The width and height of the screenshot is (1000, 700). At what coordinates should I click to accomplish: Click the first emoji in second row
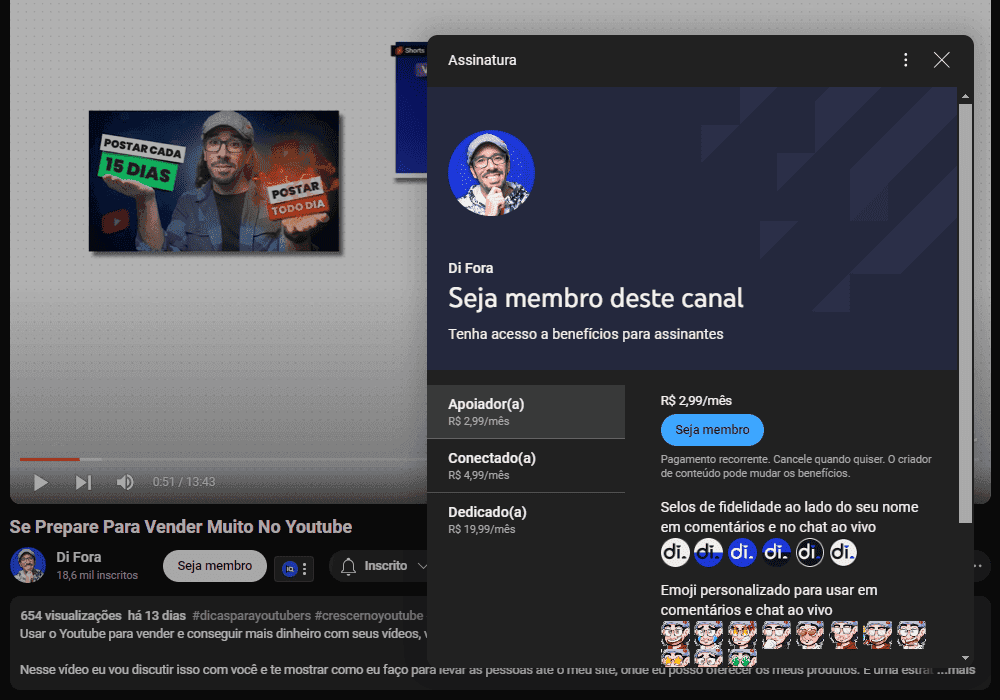675,658
